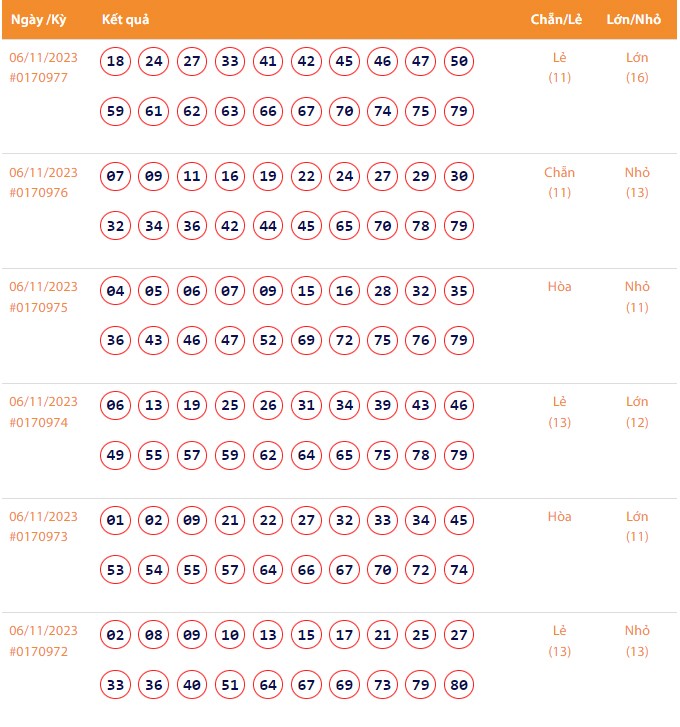Click the Hòa result for draw #0170975

click(x=559, y=287)
